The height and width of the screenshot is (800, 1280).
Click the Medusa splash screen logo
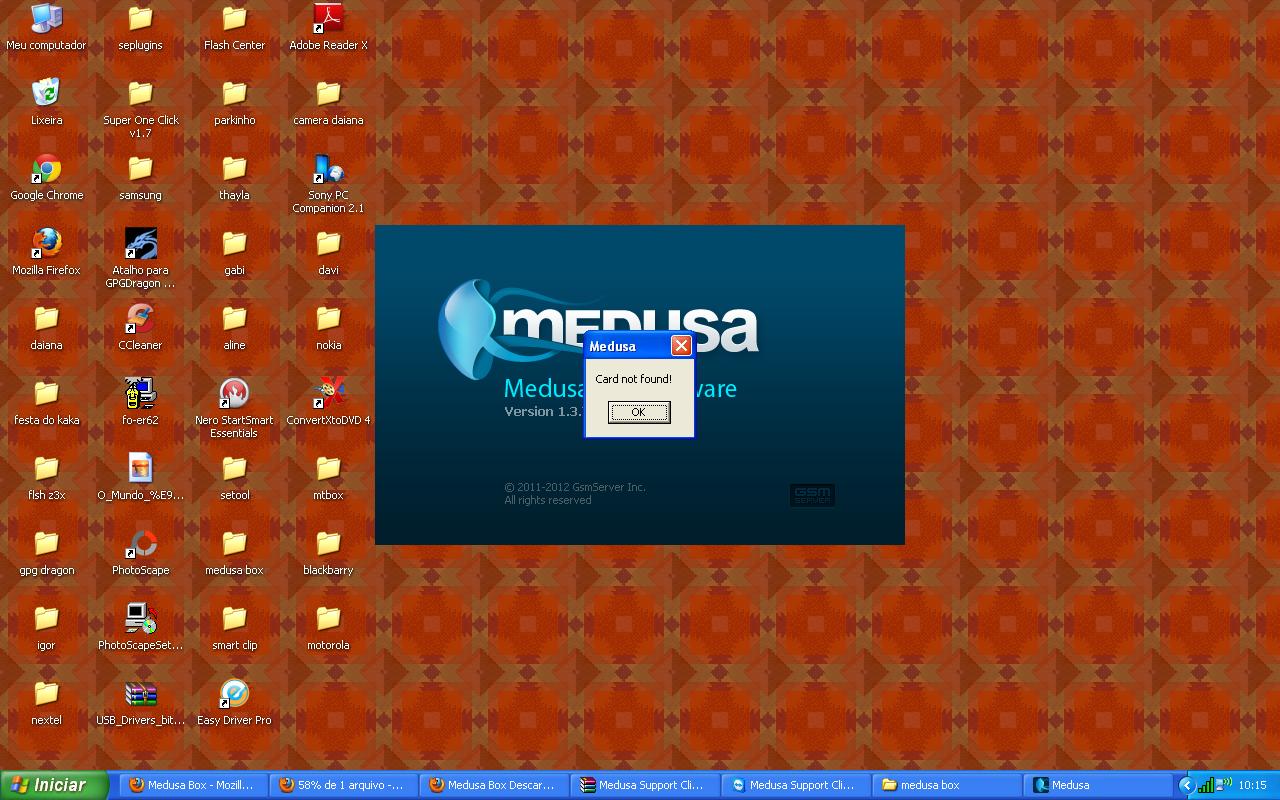tap(598, 329)
